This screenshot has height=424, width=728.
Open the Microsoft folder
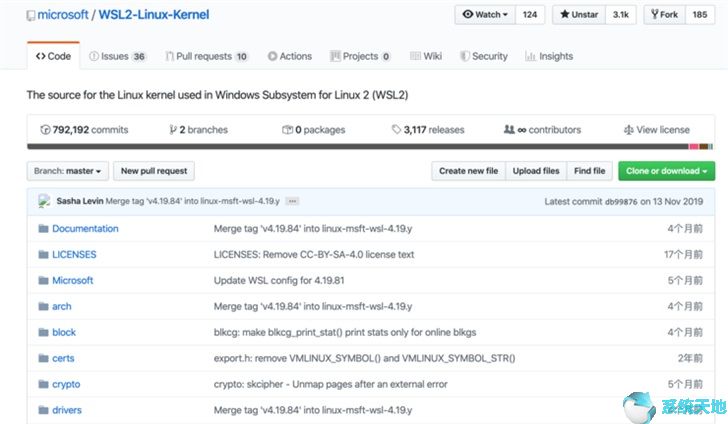(73, 280)
